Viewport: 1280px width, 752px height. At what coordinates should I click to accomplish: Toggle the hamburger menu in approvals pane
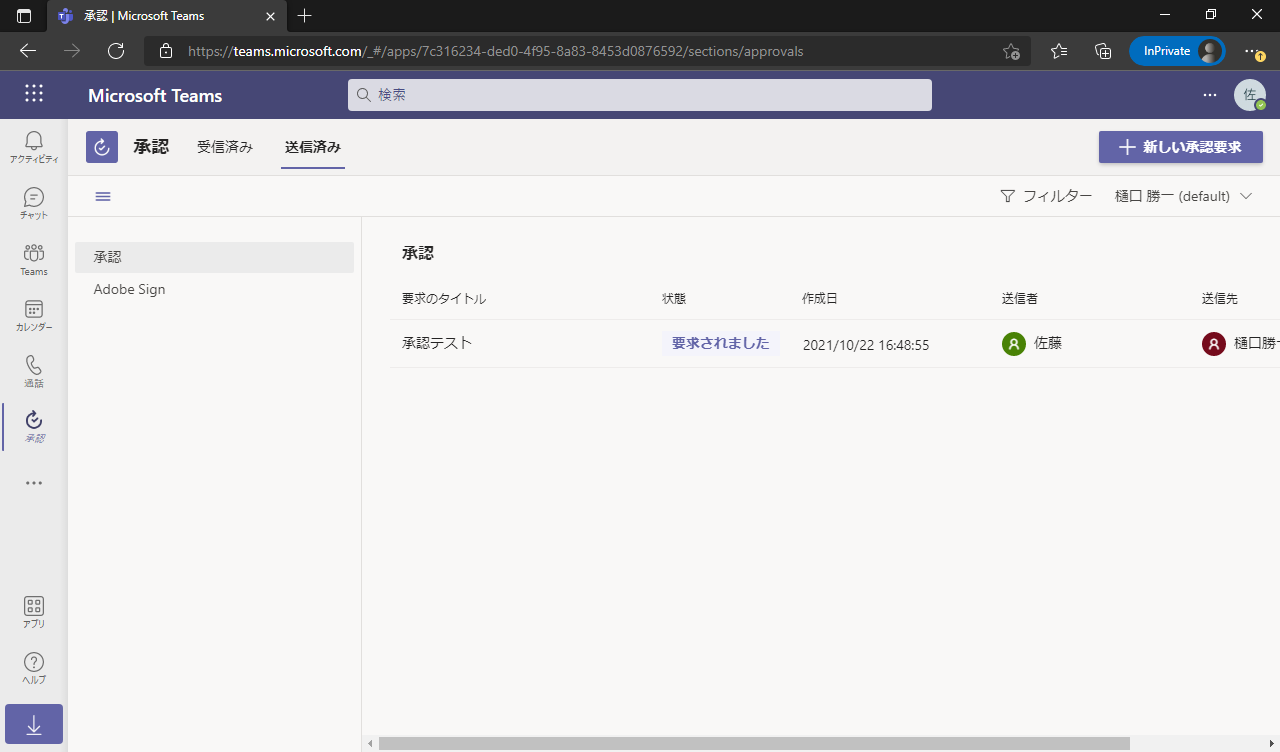103,196
